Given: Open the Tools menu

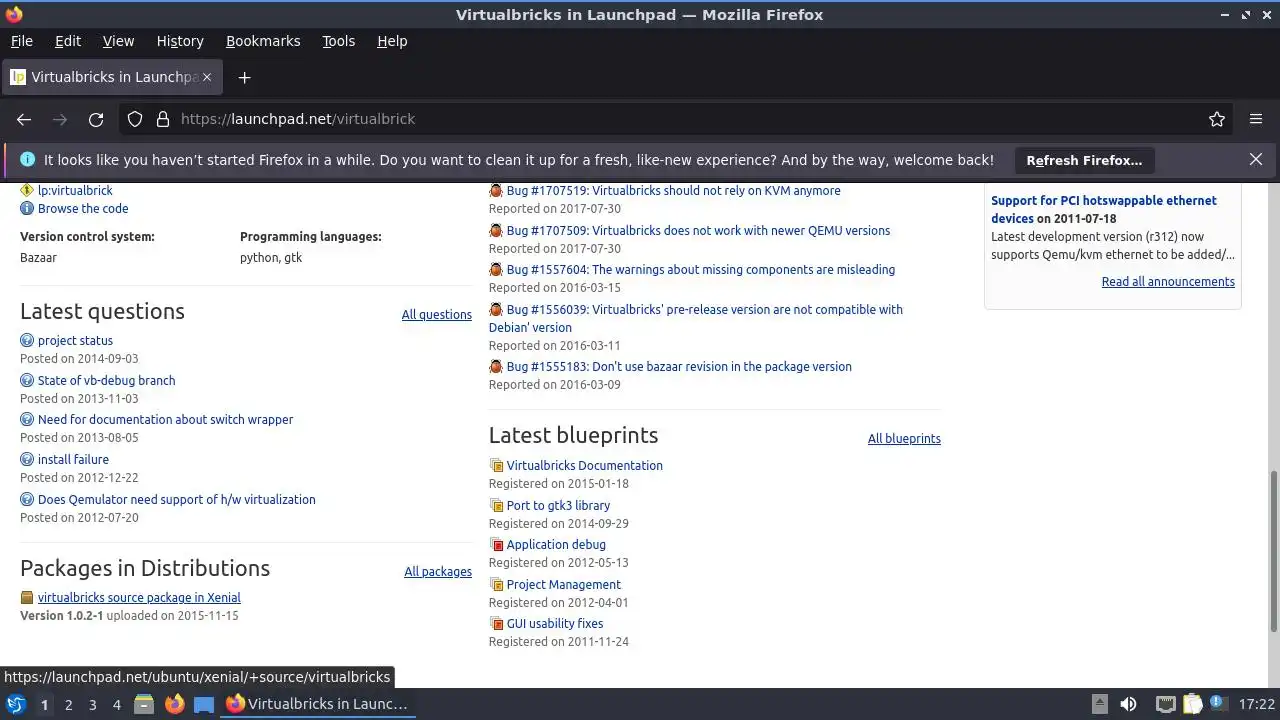Looking at the screenshot, I should click(338, 41).
